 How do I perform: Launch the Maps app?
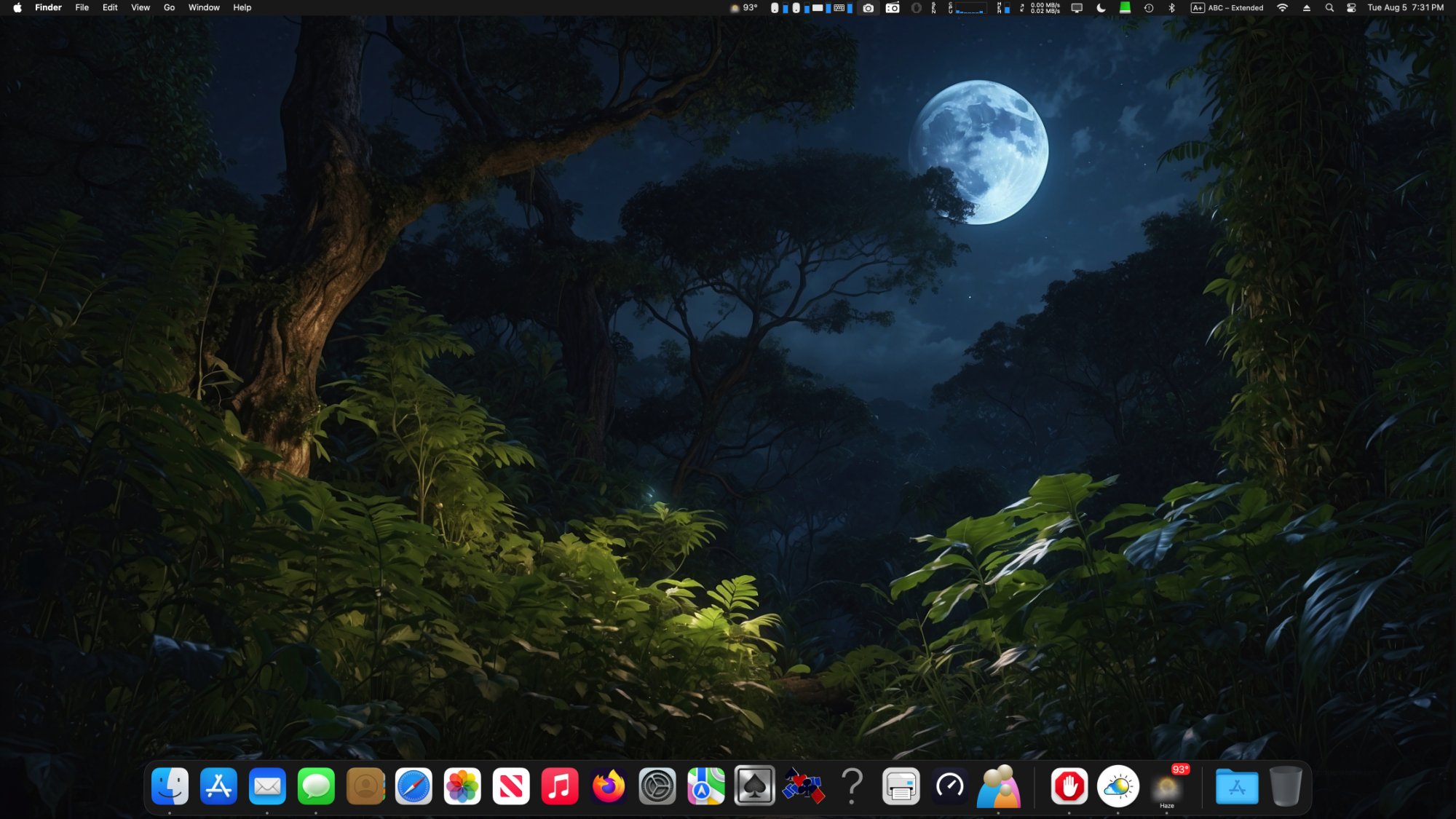(706, 786)
